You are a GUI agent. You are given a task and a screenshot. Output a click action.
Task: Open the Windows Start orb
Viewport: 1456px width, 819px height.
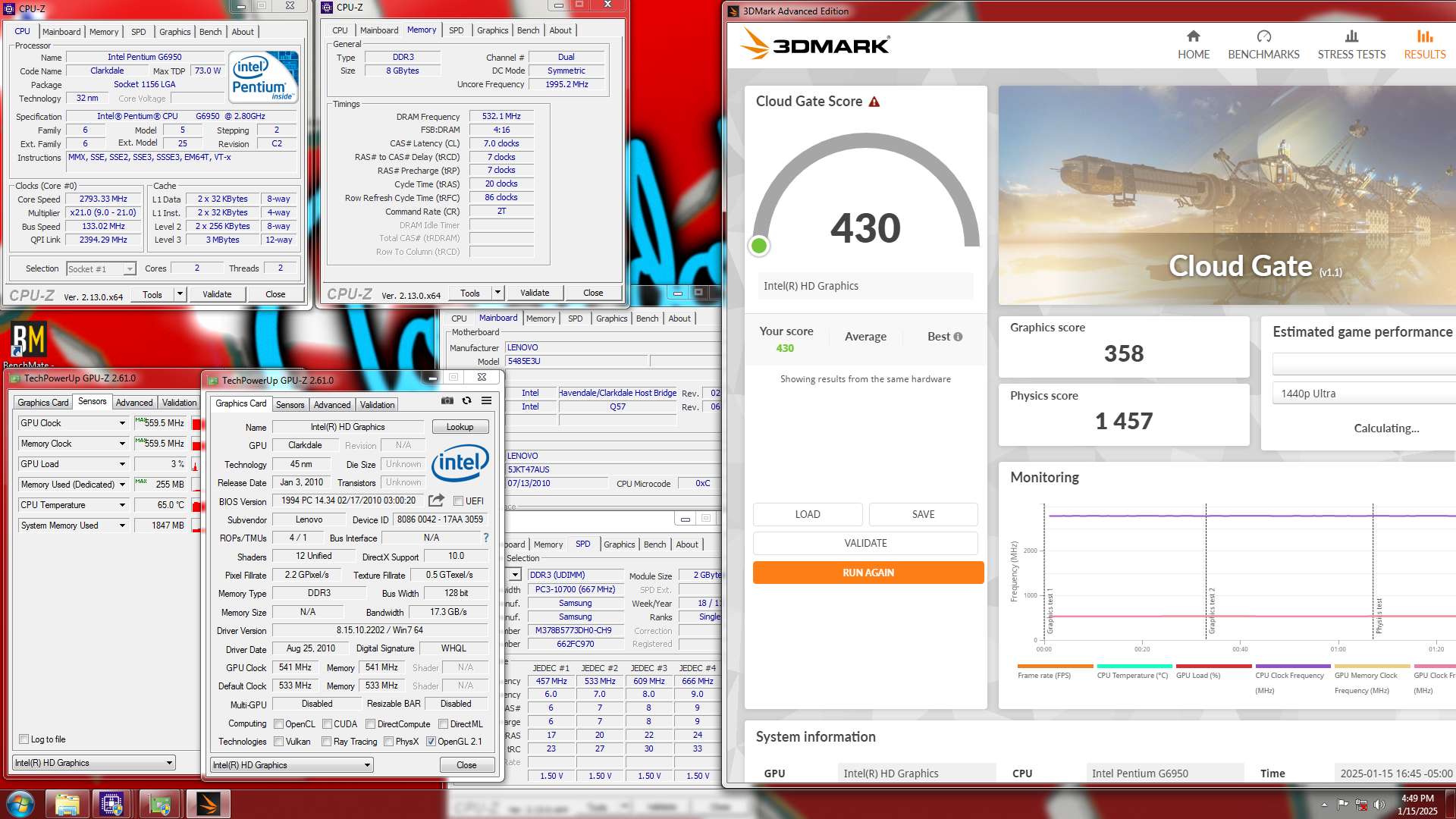coord(20,804)
